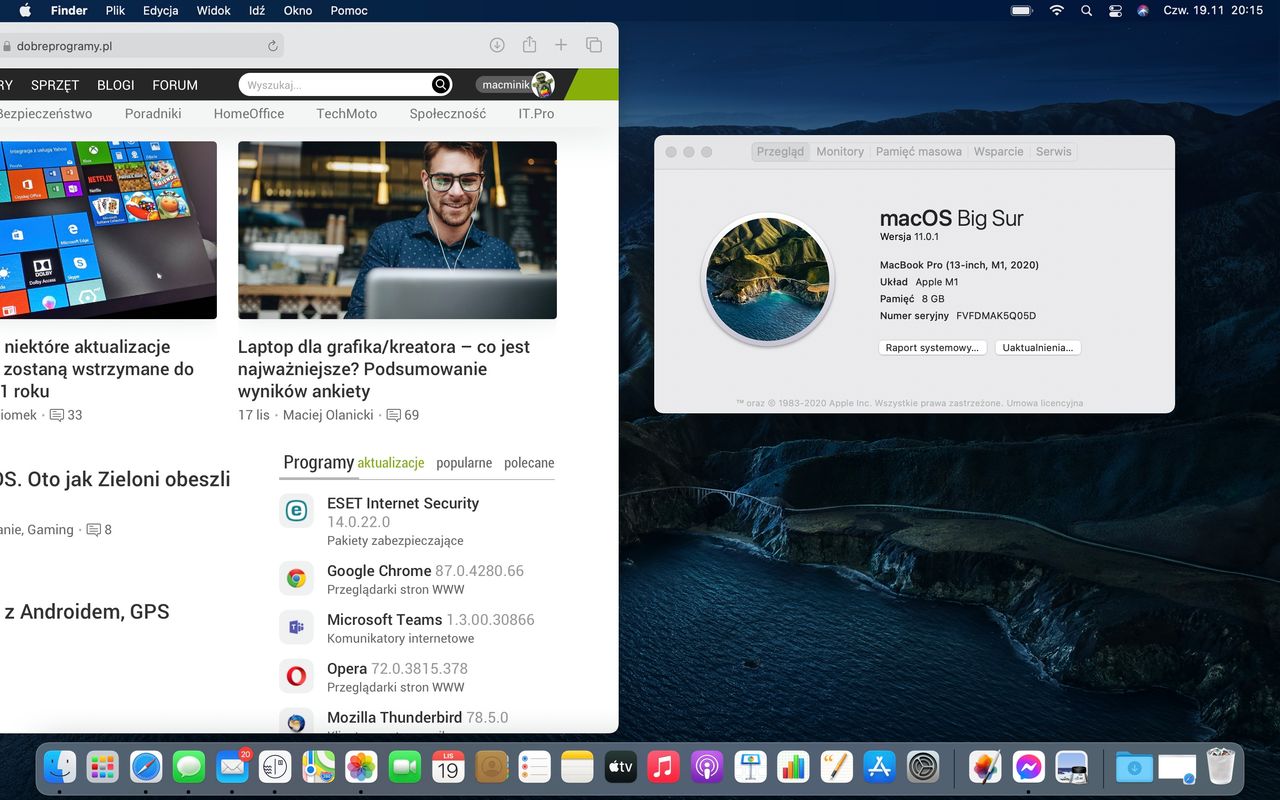Launch Messenger from the Dock
Viewport: 1280px width, 800px height.
[x=1028, y=767]
